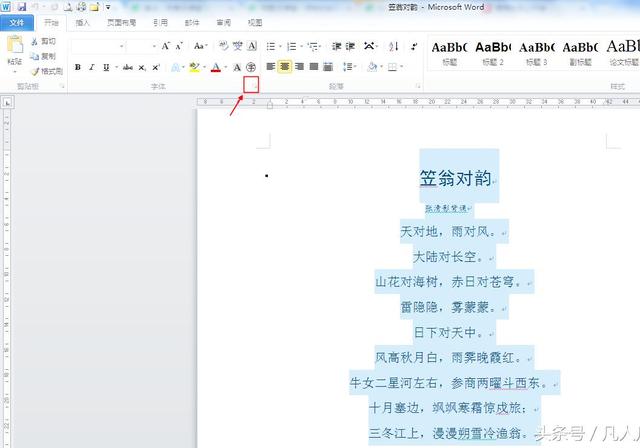Toggle Show/Hide paragraph marks
Image resolution: width=640 pixels, height=448 pixels.
[414, 47]
